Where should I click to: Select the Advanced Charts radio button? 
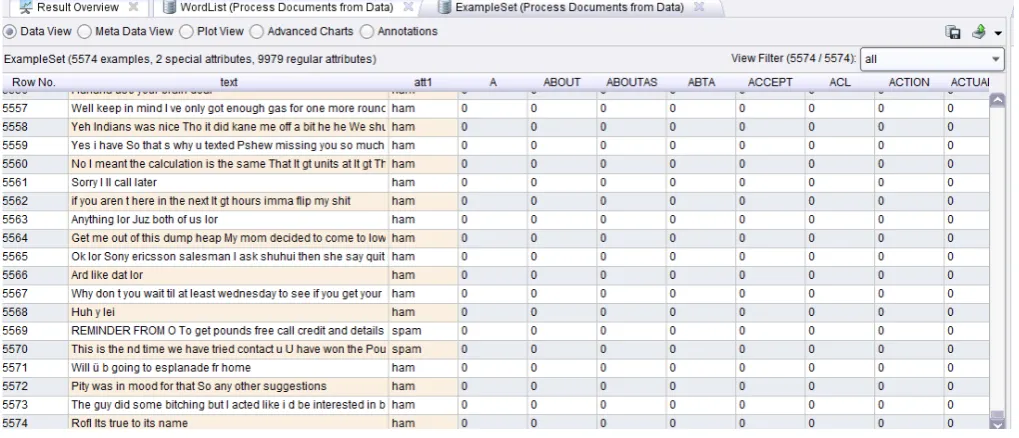[x=257, y=31]
